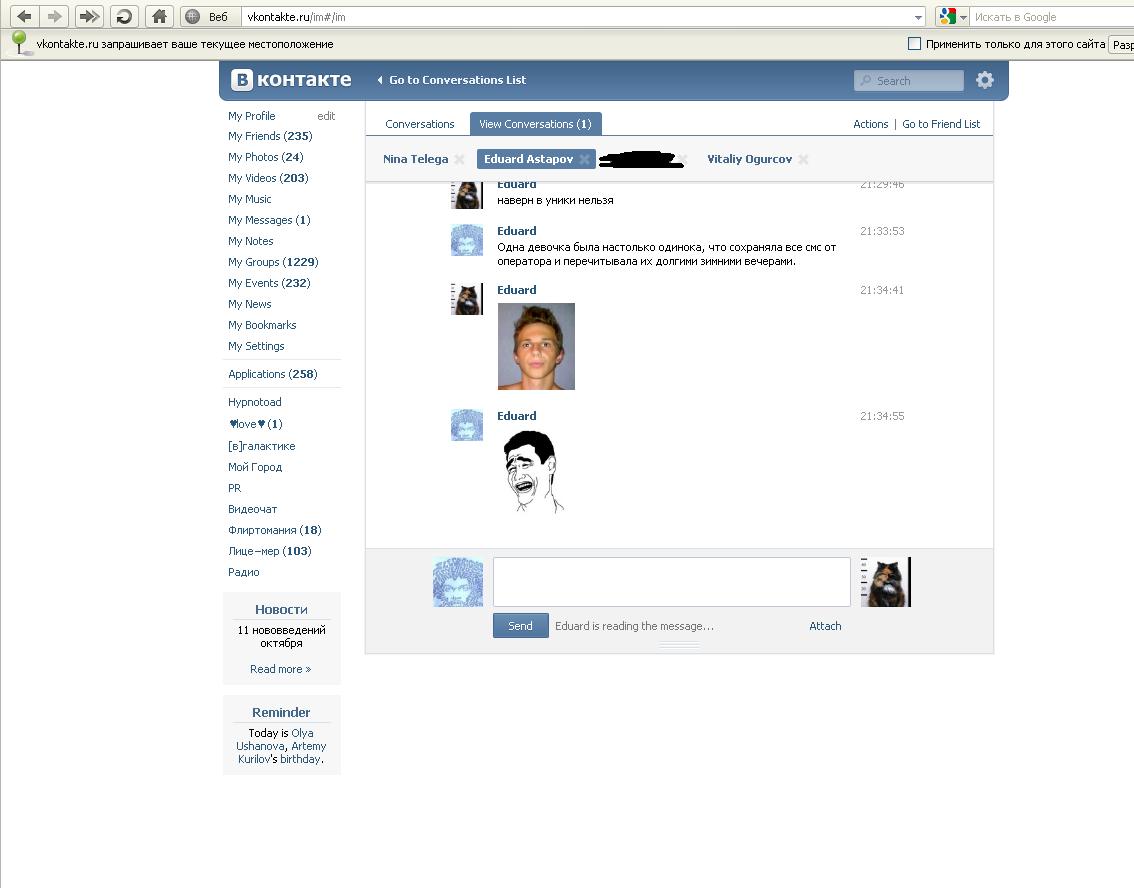Open the Видеочат app
The width and height of the screenshot is (1134, 888).
point(252,509)
